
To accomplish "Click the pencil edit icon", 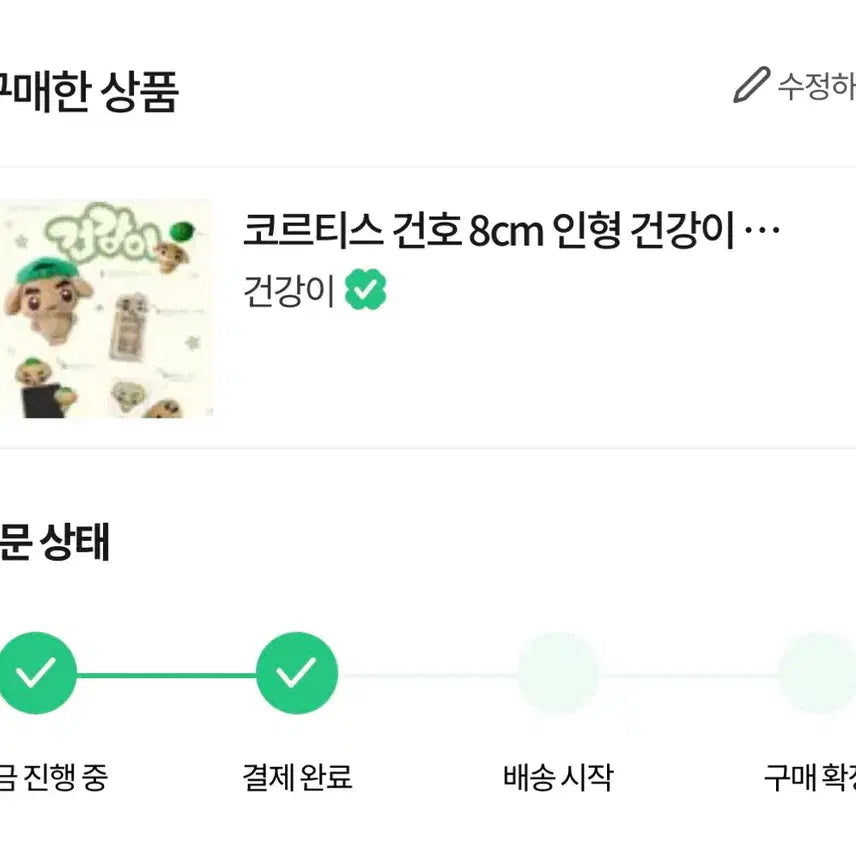I will pyautogui.click(x=751, y=85).
